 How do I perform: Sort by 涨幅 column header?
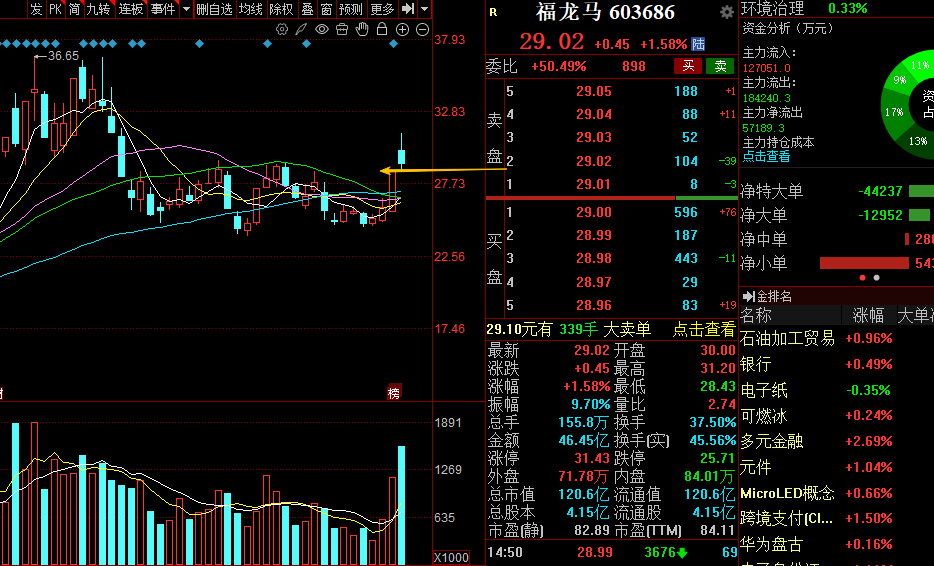click(x=868, y=315)
